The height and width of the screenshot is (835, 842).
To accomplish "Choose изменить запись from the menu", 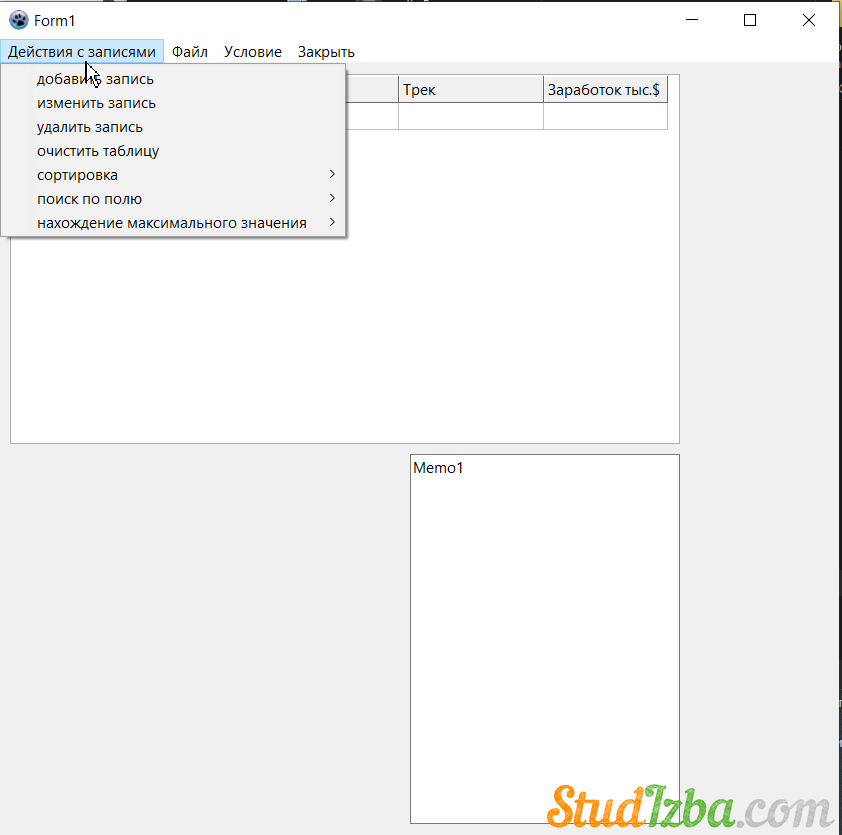I will pos(173,103).
